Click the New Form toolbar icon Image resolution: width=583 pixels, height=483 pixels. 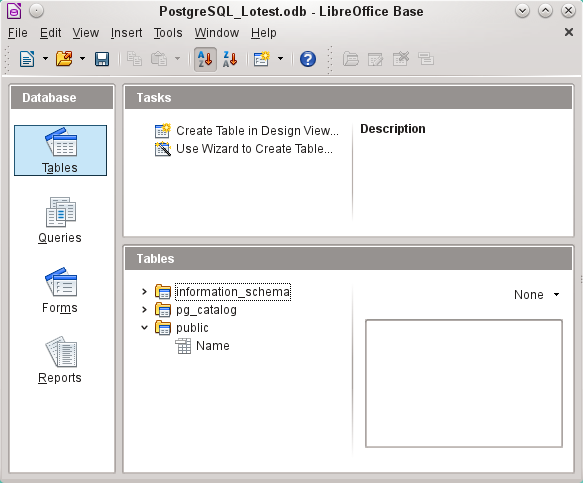(x=262, y=59)
